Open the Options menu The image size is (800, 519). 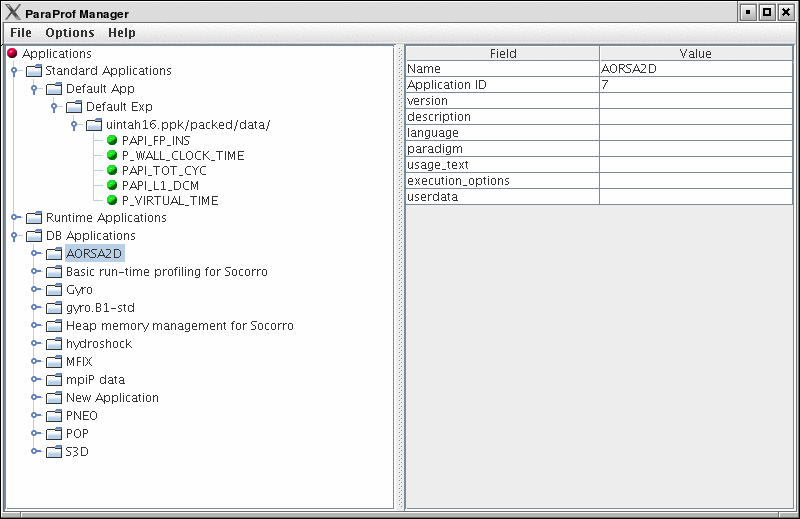pyautogui.click(x=69, y=33)
